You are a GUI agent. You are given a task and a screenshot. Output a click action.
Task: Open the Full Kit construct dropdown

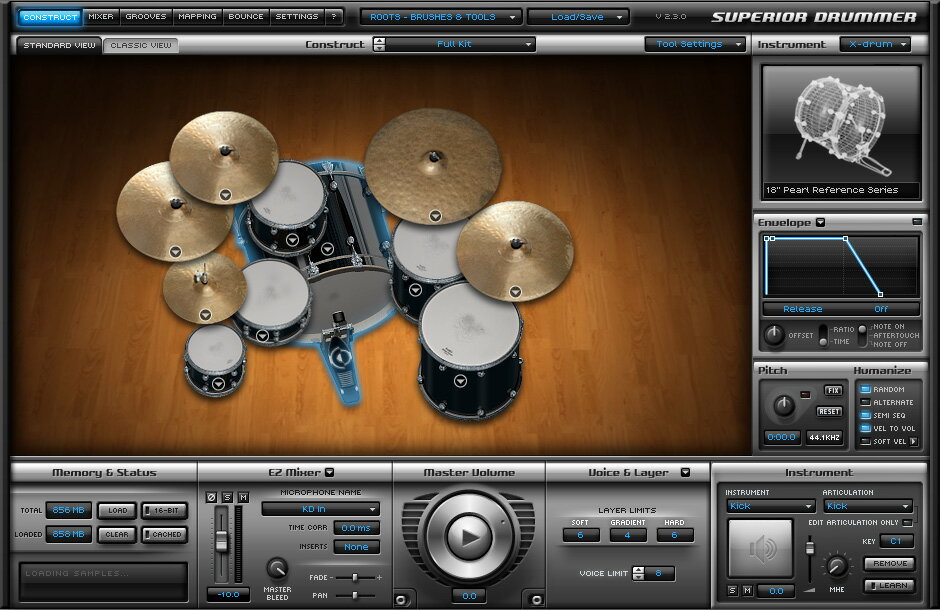(460, 44)
